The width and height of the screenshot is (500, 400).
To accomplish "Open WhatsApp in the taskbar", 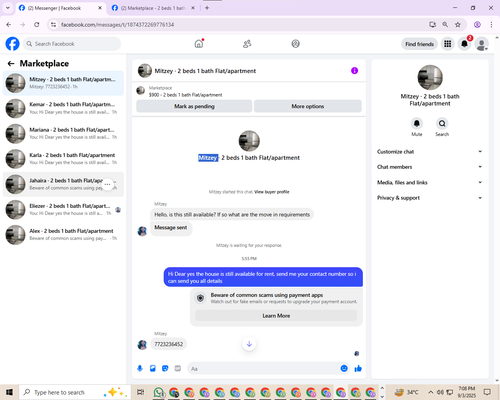I will tap(159, 392).
